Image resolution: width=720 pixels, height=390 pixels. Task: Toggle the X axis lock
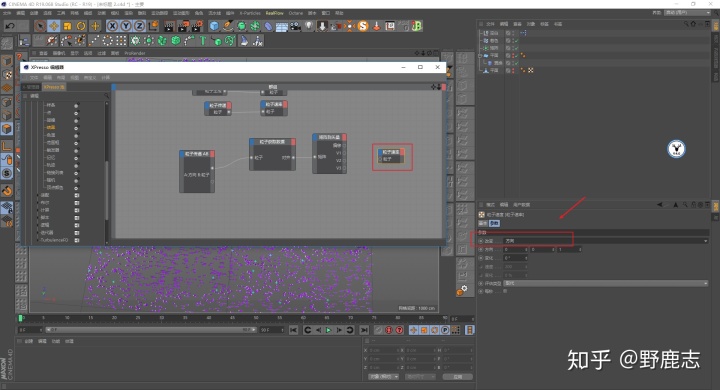(112, 26)
